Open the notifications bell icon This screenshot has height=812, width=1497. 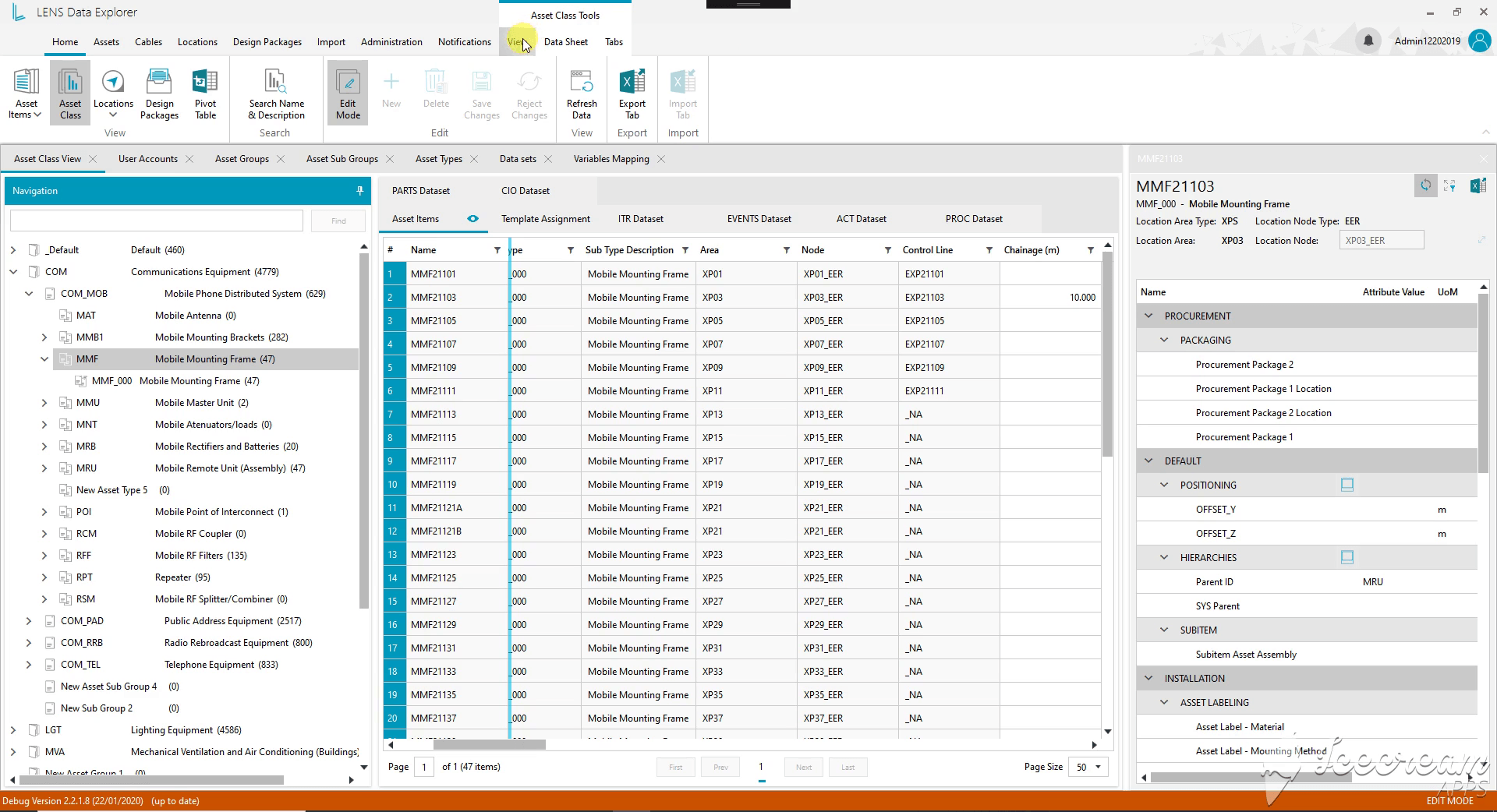tap(1368, 41)
